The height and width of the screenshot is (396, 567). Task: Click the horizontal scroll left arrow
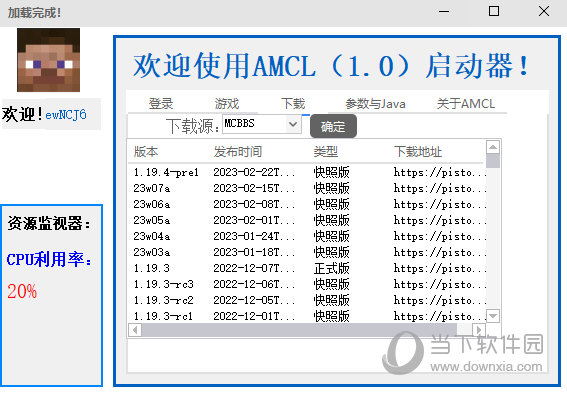point(135,330)
